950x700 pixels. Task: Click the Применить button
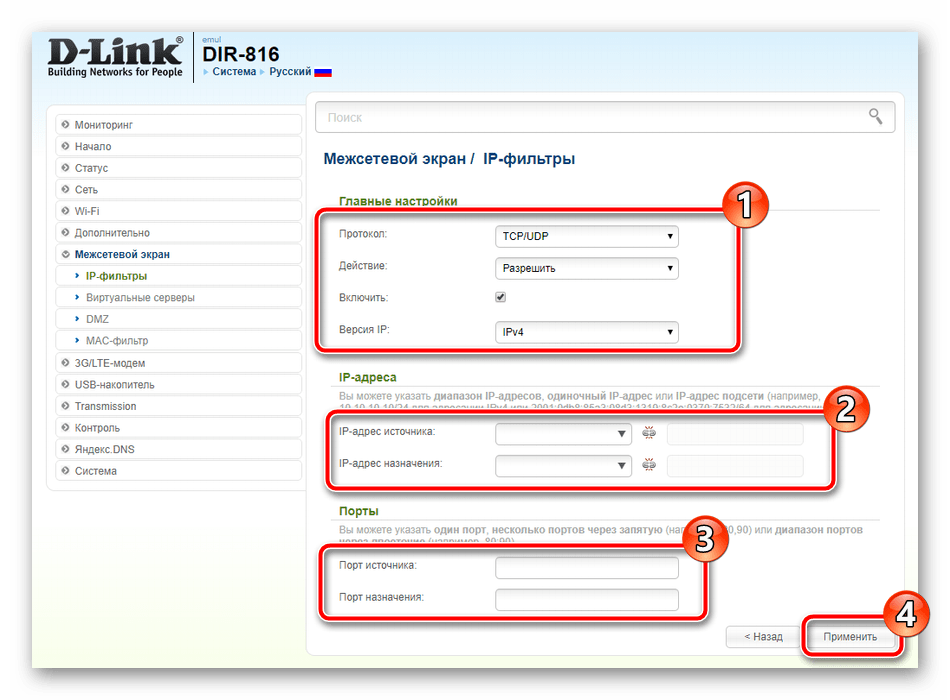pos(850,636)
